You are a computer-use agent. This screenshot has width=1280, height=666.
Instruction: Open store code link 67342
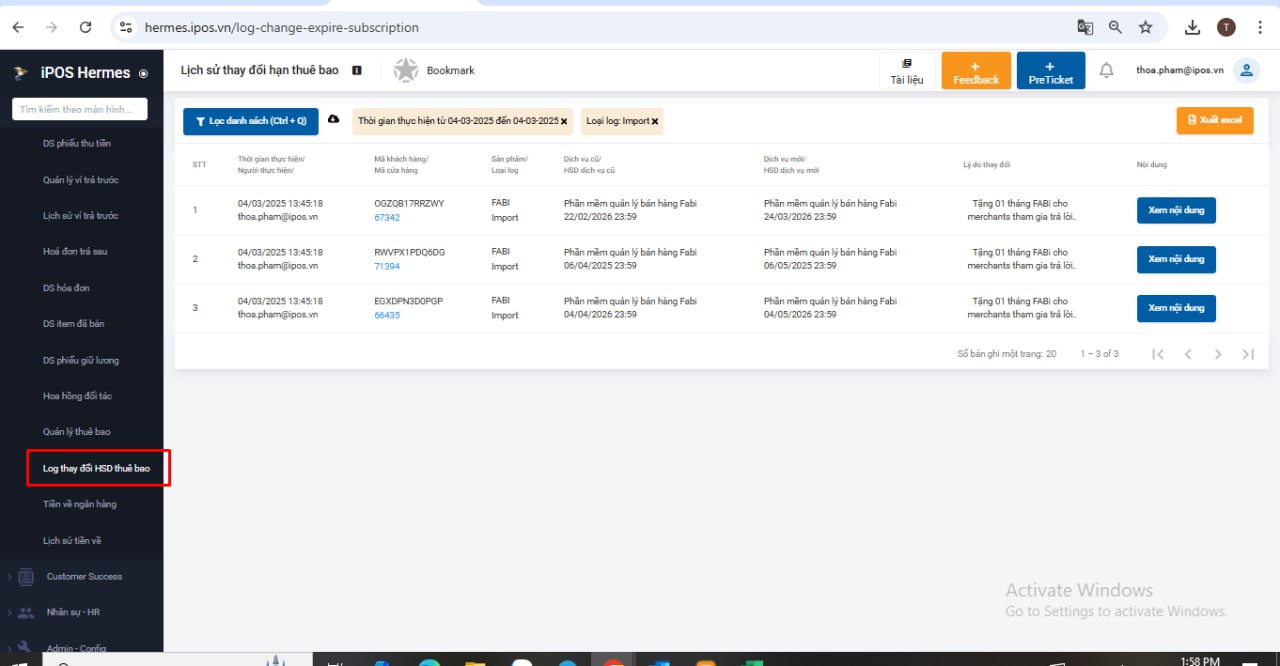click(387, 218)
